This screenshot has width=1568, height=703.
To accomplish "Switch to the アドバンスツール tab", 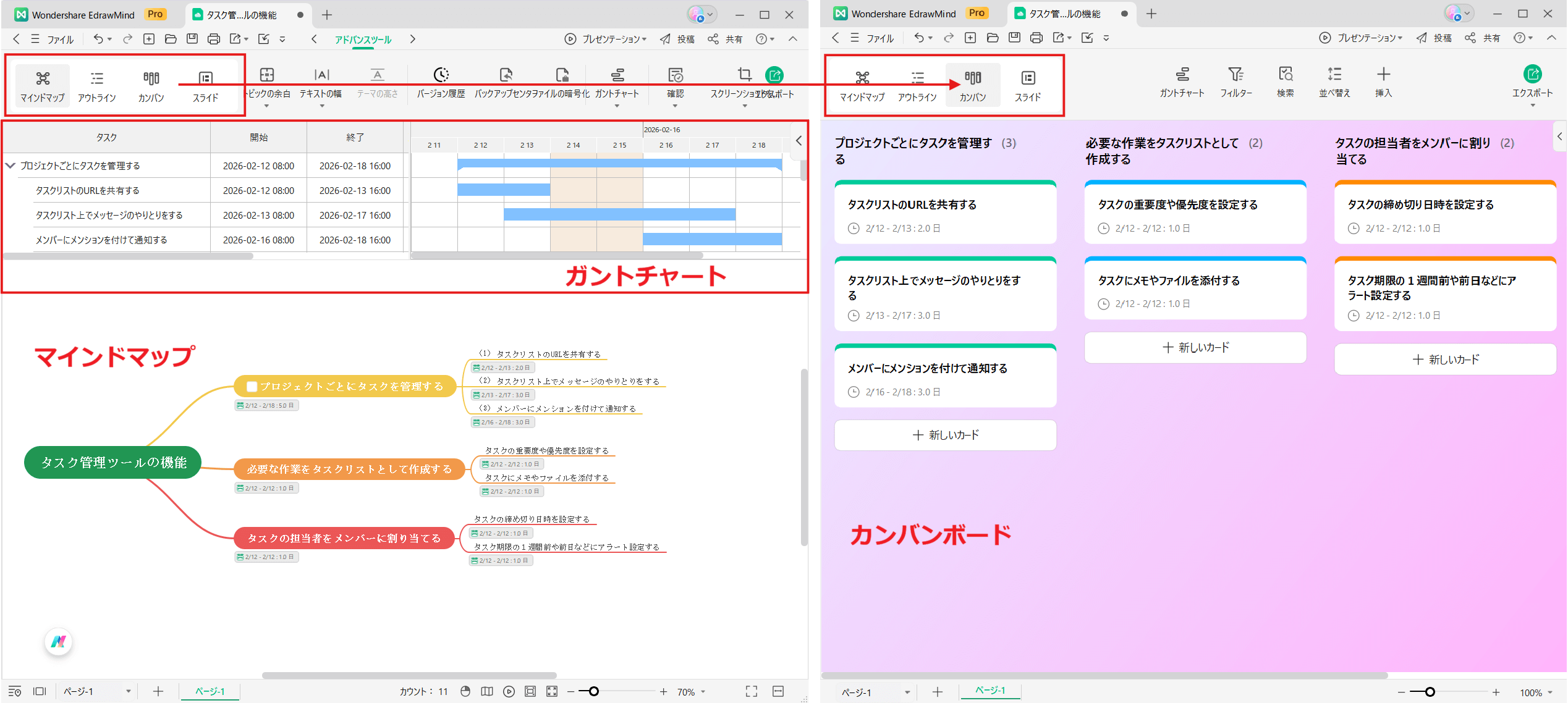I will 362,39.
